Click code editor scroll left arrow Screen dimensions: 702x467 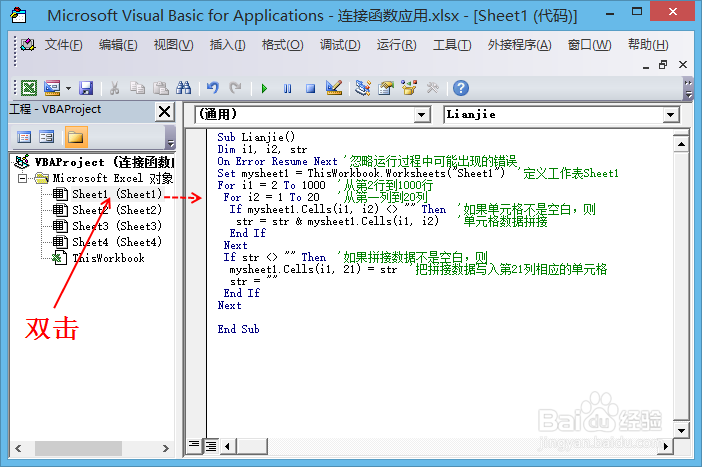pos(228,446)
